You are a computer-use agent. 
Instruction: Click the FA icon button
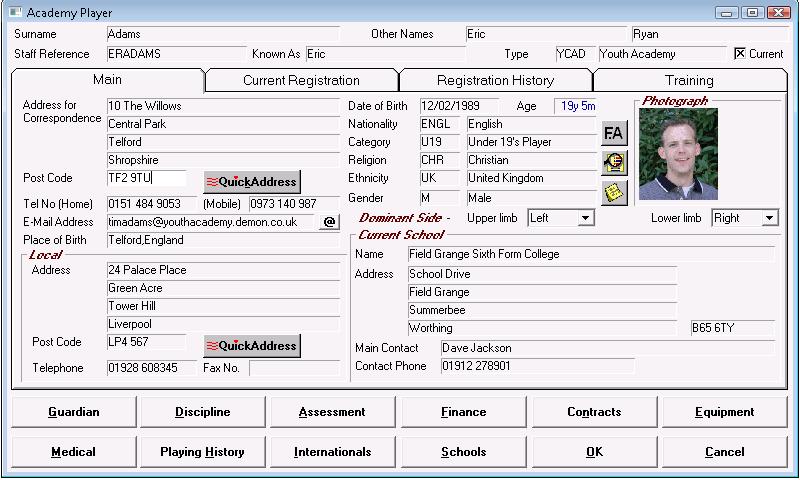tap(614, 134)
